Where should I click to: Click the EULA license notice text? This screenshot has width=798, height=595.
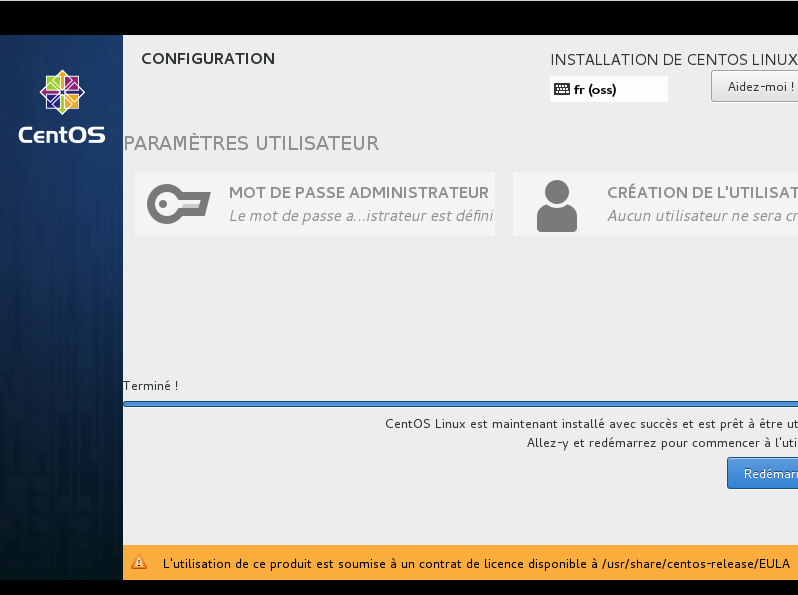click(x=476, y=563)
